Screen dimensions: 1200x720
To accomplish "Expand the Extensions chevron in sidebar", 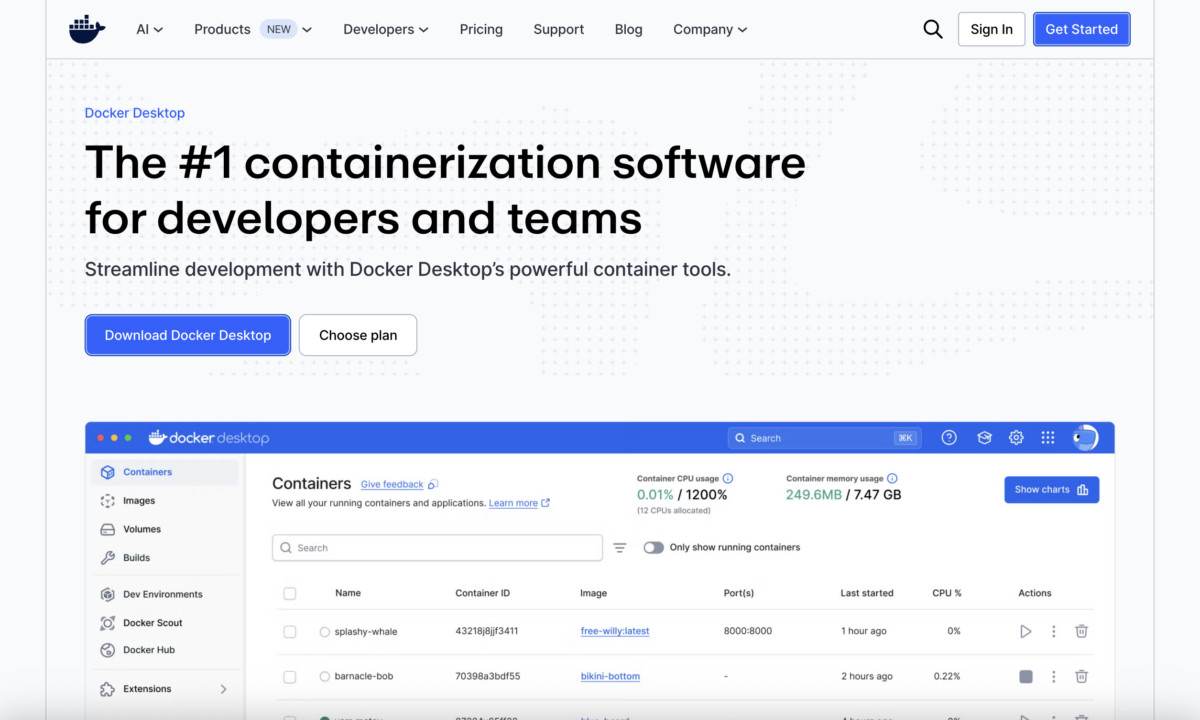I will [x=223, y=689].
